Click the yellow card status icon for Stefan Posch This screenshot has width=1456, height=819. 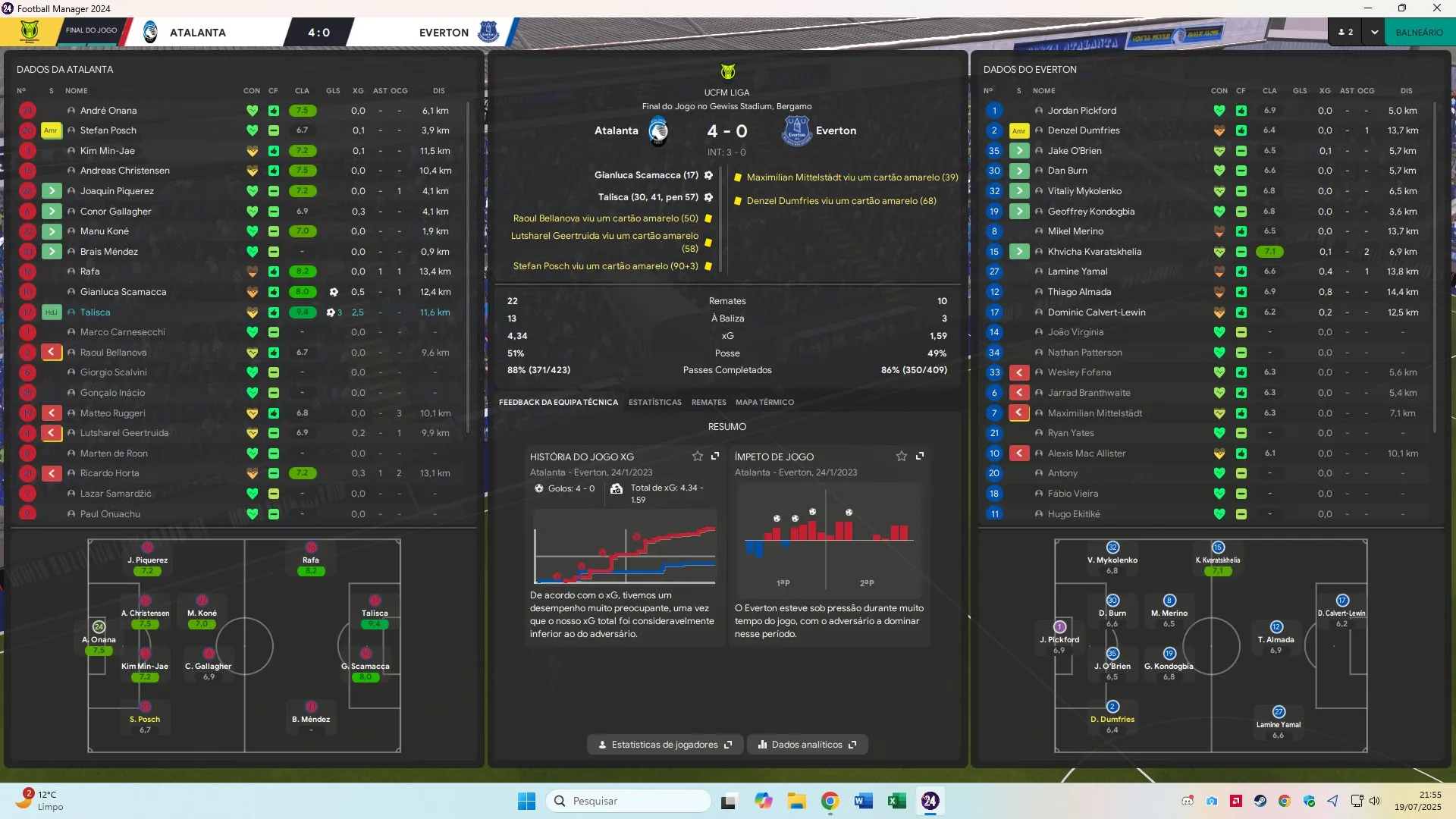click(51, 130)
